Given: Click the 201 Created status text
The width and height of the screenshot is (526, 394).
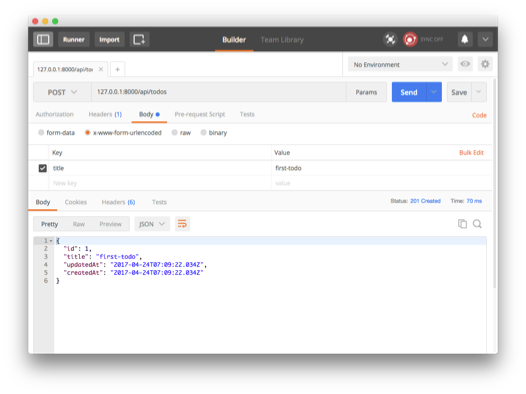Looking at the screenshot, I should tap(425, 201).
